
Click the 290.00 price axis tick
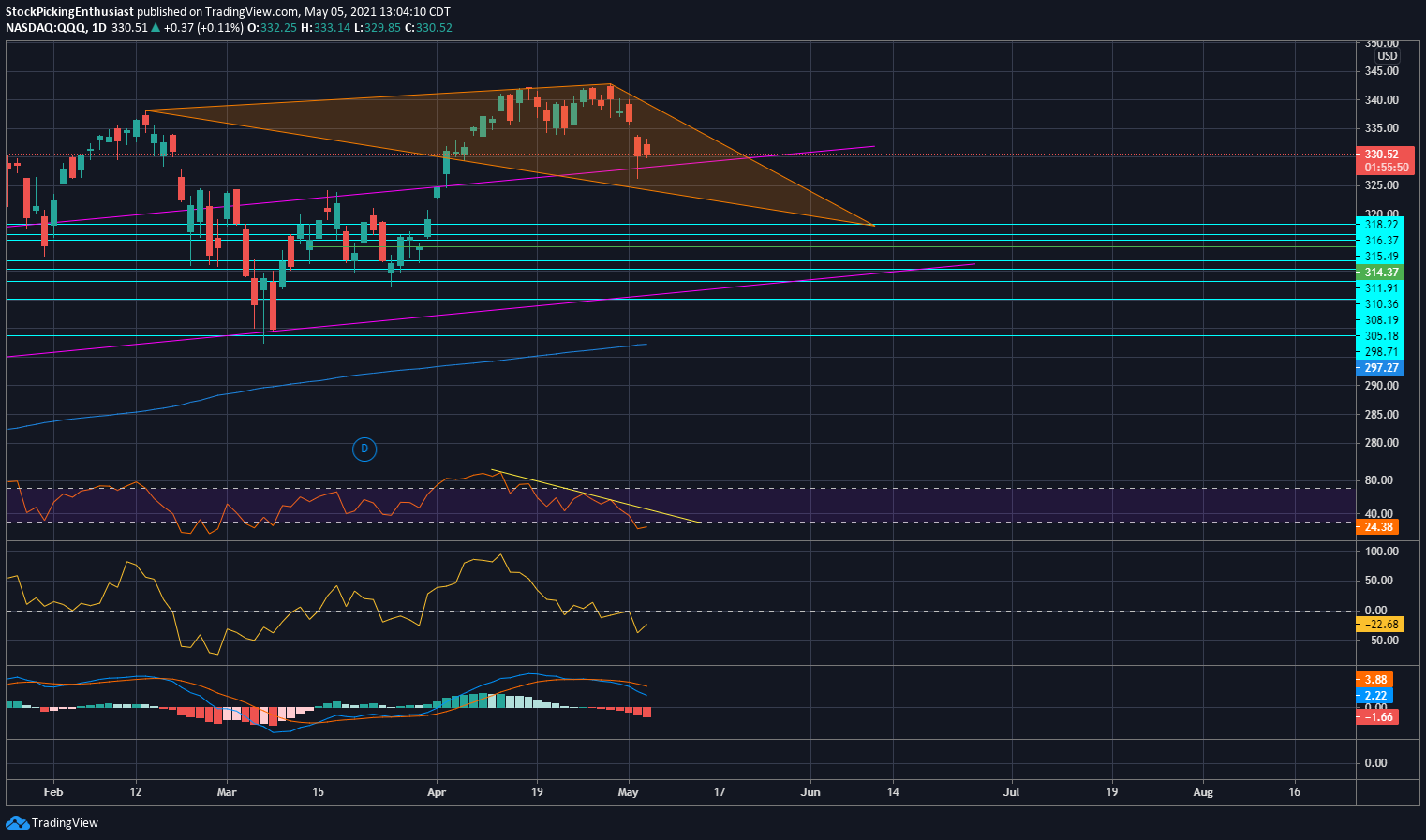pos(1382,386)
